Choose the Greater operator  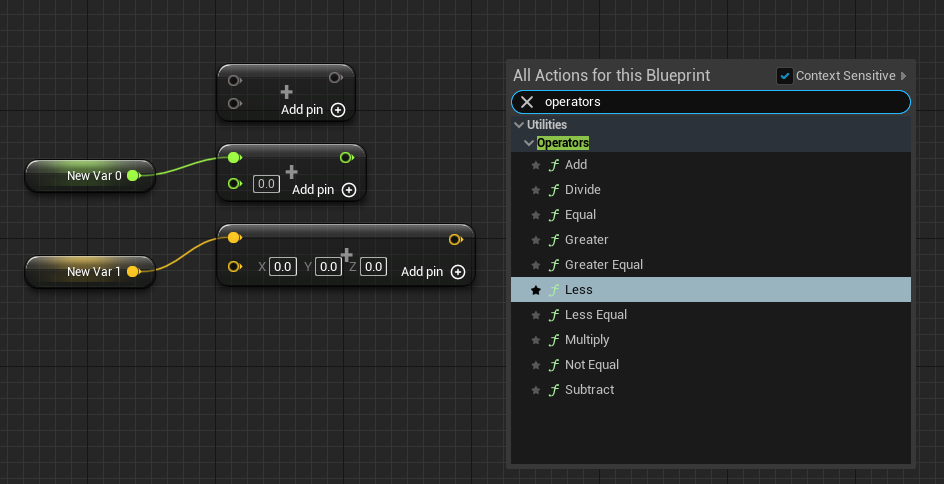710,240
